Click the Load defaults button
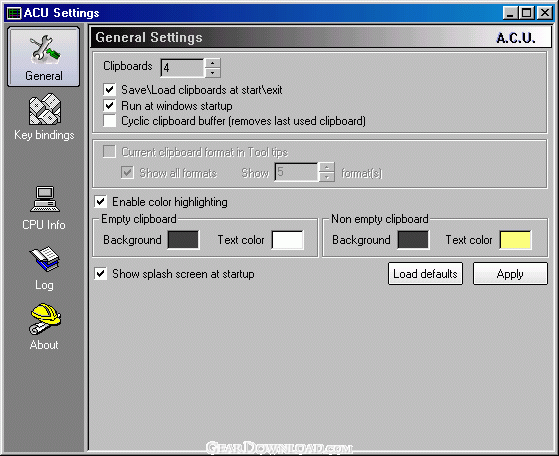The width and height of the screenshot is (559, 456). coord(425,274)
